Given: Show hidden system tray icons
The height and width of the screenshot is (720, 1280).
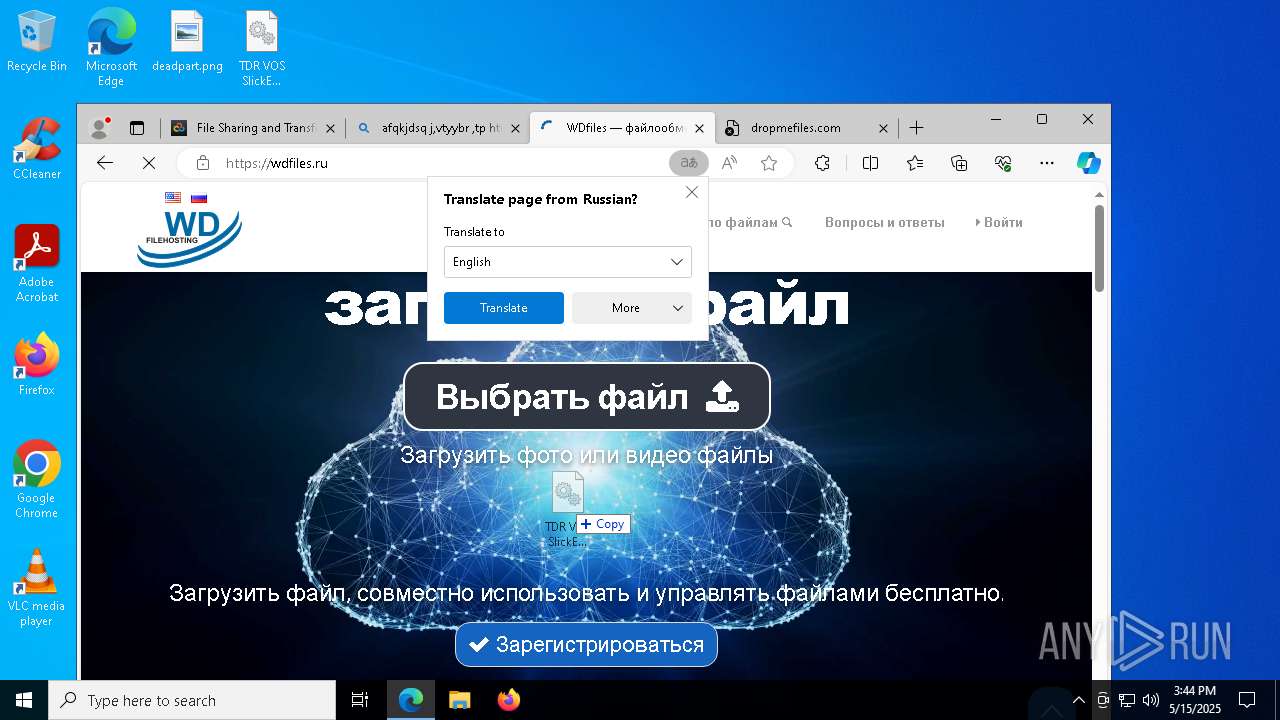Looking at the screenshot, I should 1078,700.
